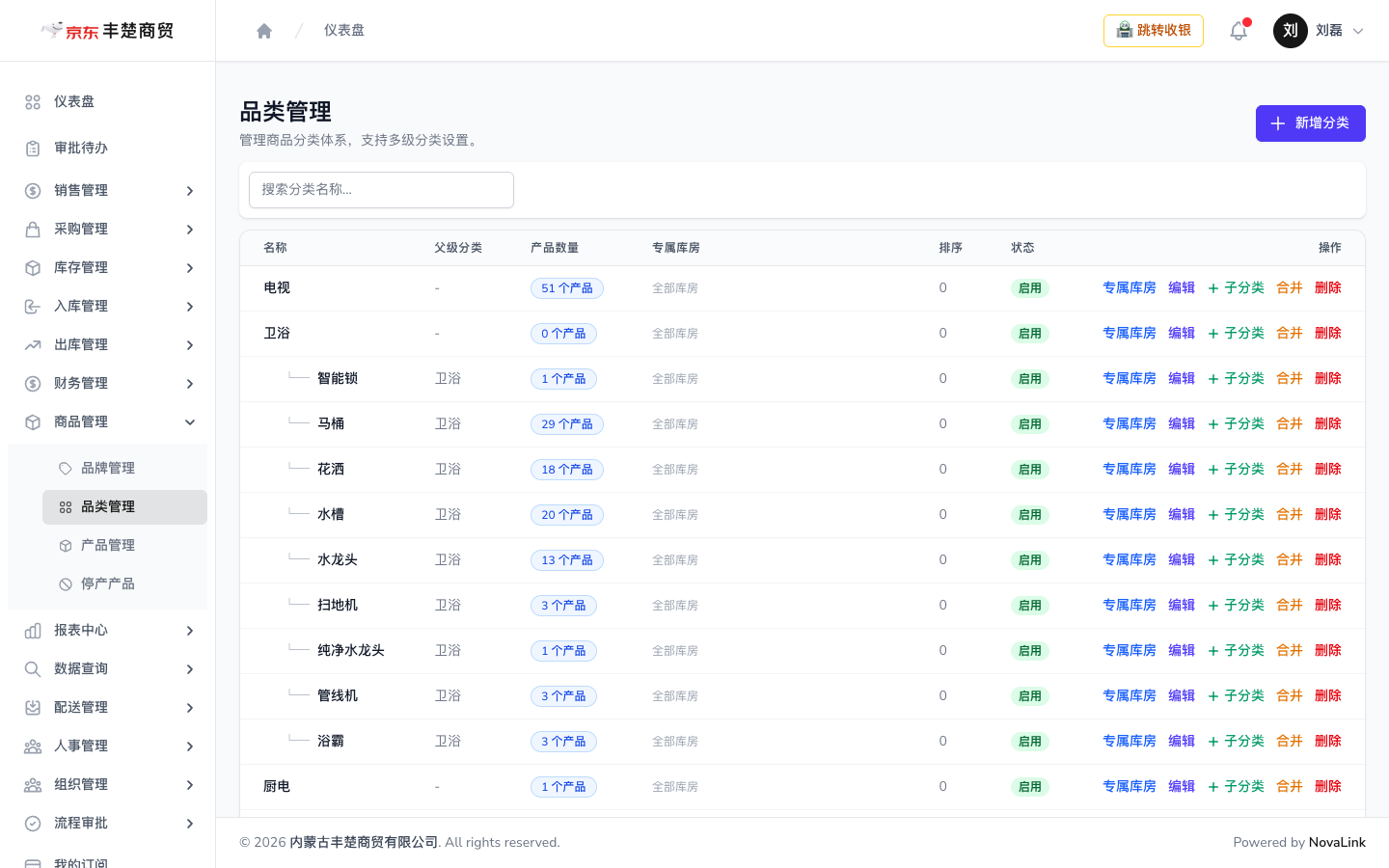Image resolution: width=1389 pixels, height=868 pixels.
Task: Click the 销售管理 dollar icon
Action: pyautogui.click(x=33, y=191)
